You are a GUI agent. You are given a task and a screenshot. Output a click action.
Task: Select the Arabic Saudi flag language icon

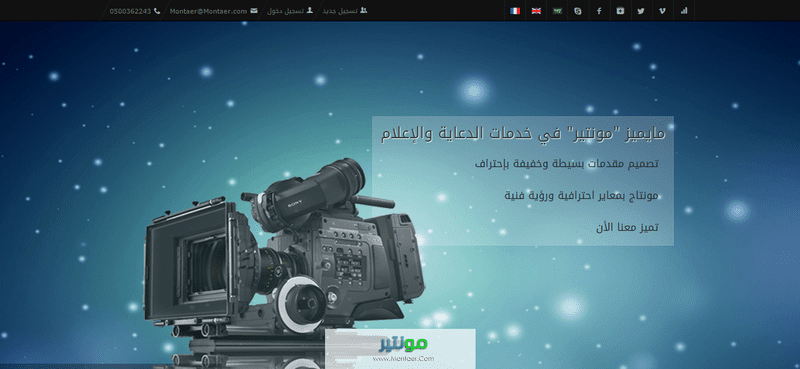(557, 11)
